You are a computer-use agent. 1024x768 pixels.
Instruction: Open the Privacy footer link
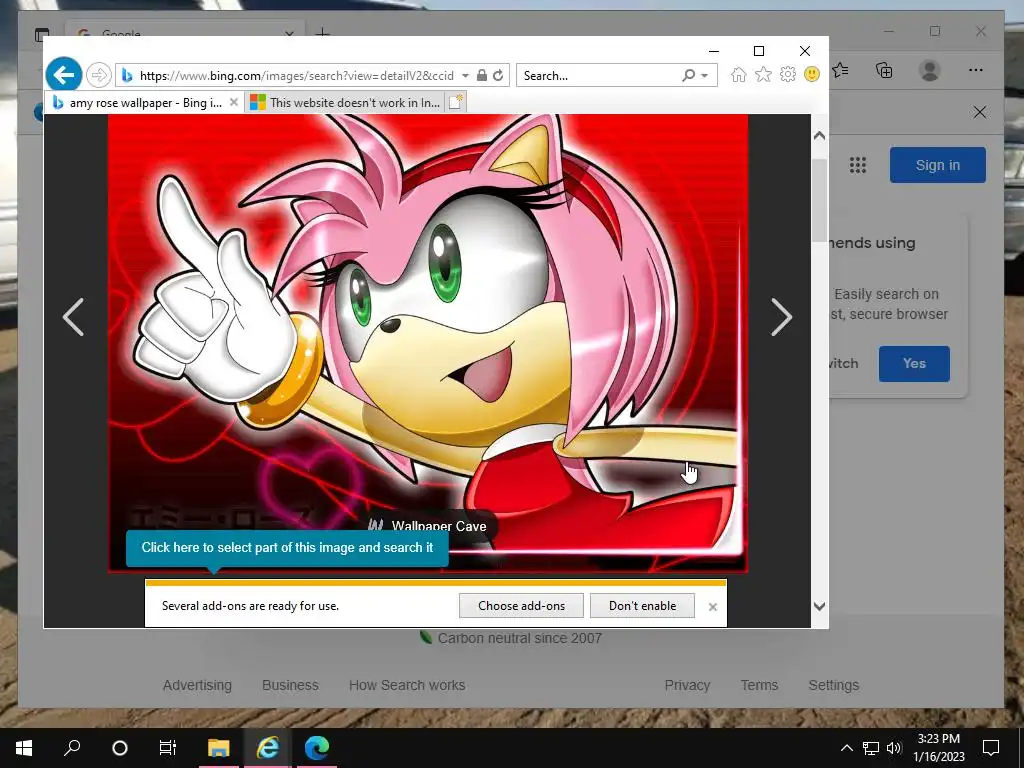[x=687, y=685]
